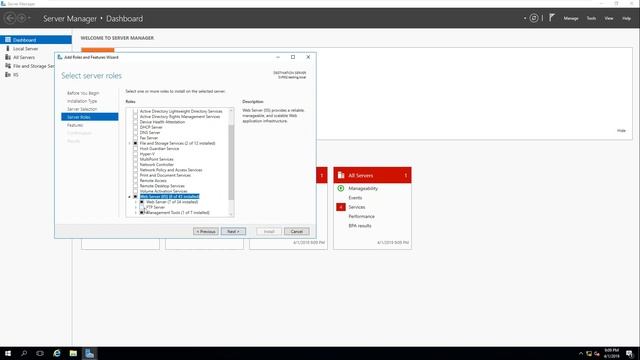Click the All Servers tile icon
Screen dimensions: 640x360
coord(341,175)
